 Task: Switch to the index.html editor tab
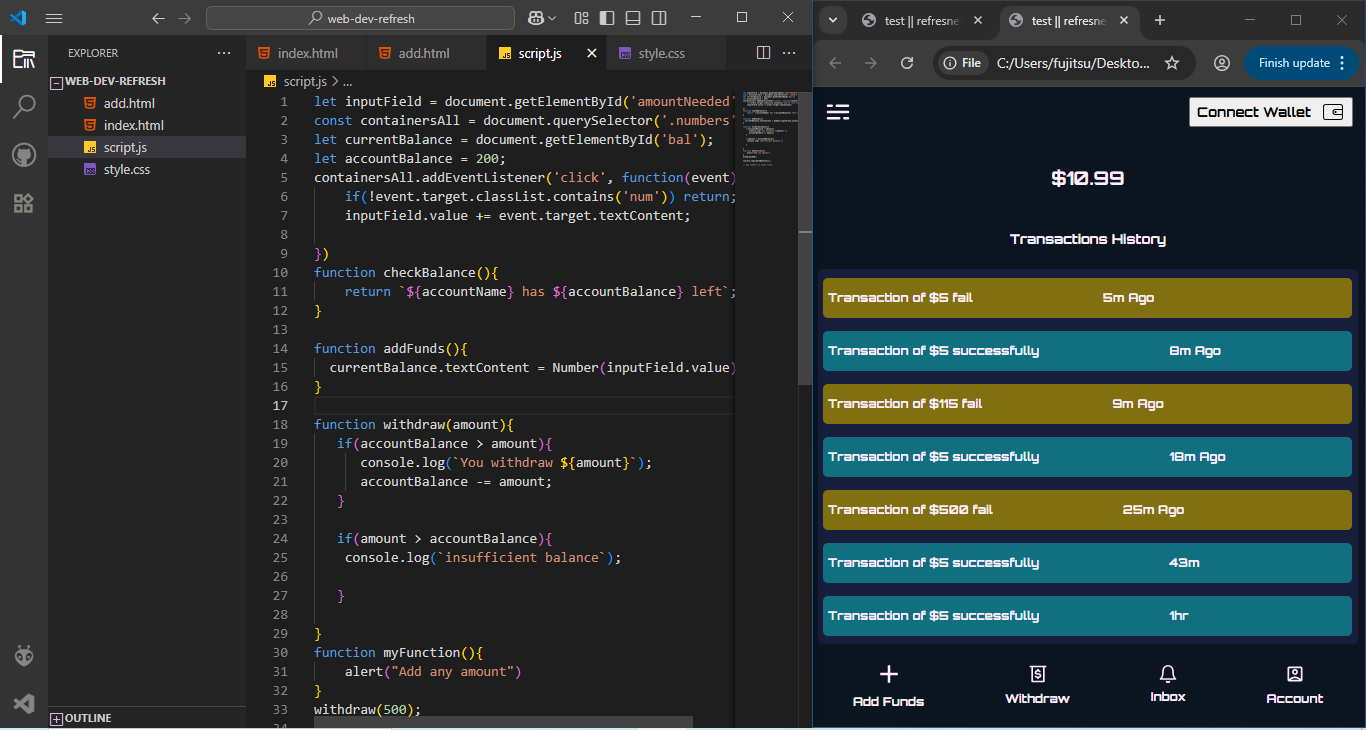[307, 53]
